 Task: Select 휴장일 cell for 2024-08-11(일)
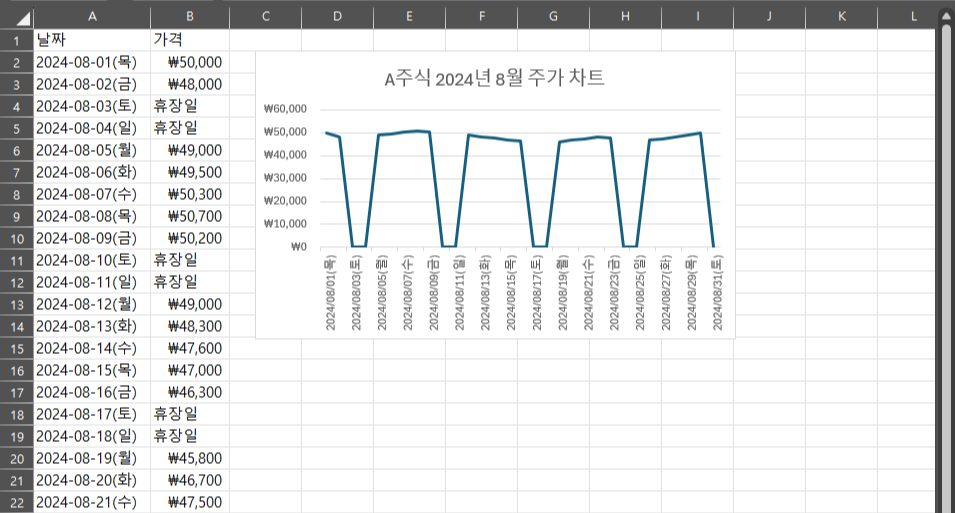click(x=190, y=282)
